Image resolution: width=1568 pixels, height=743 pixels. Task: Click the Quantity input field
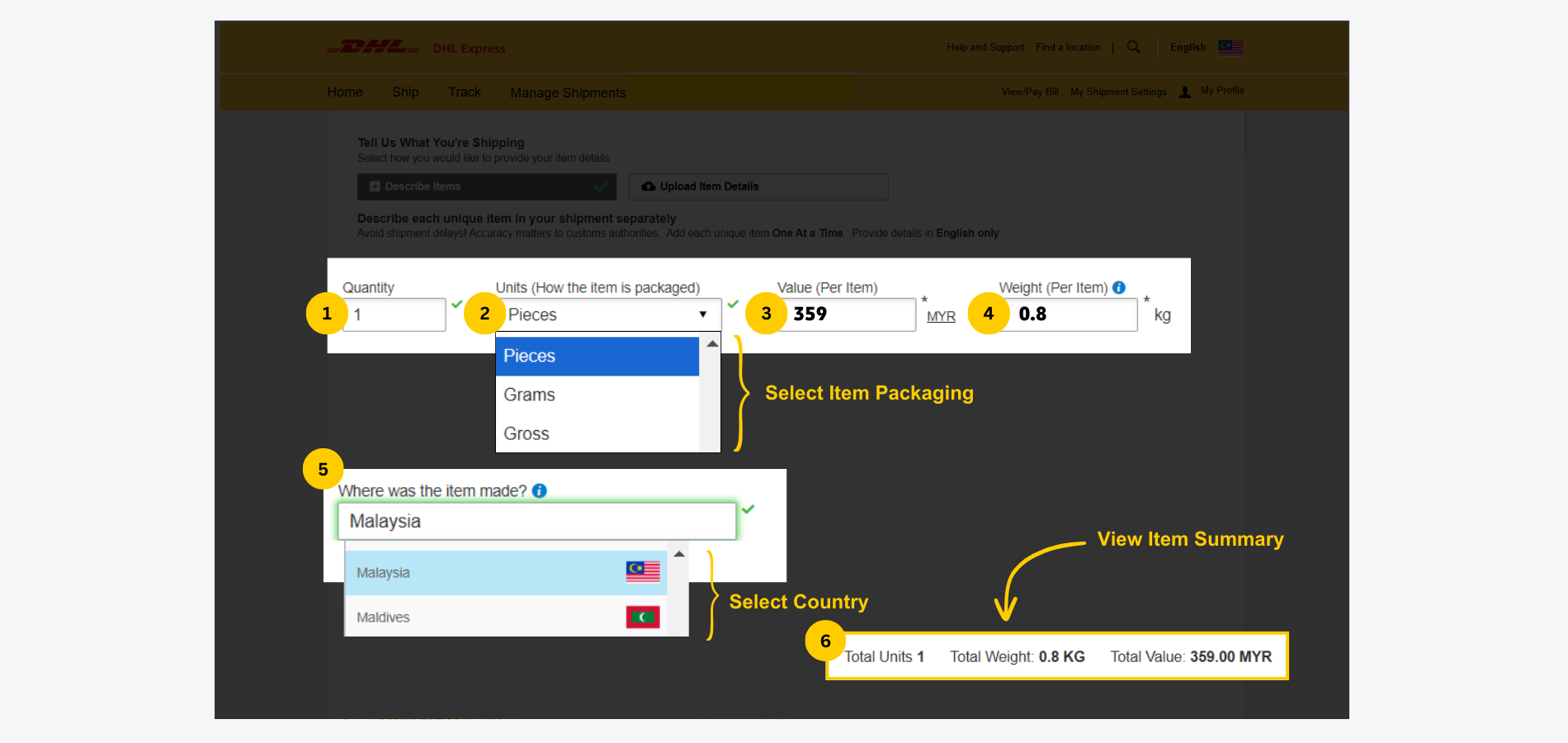(x=394, y=315)
